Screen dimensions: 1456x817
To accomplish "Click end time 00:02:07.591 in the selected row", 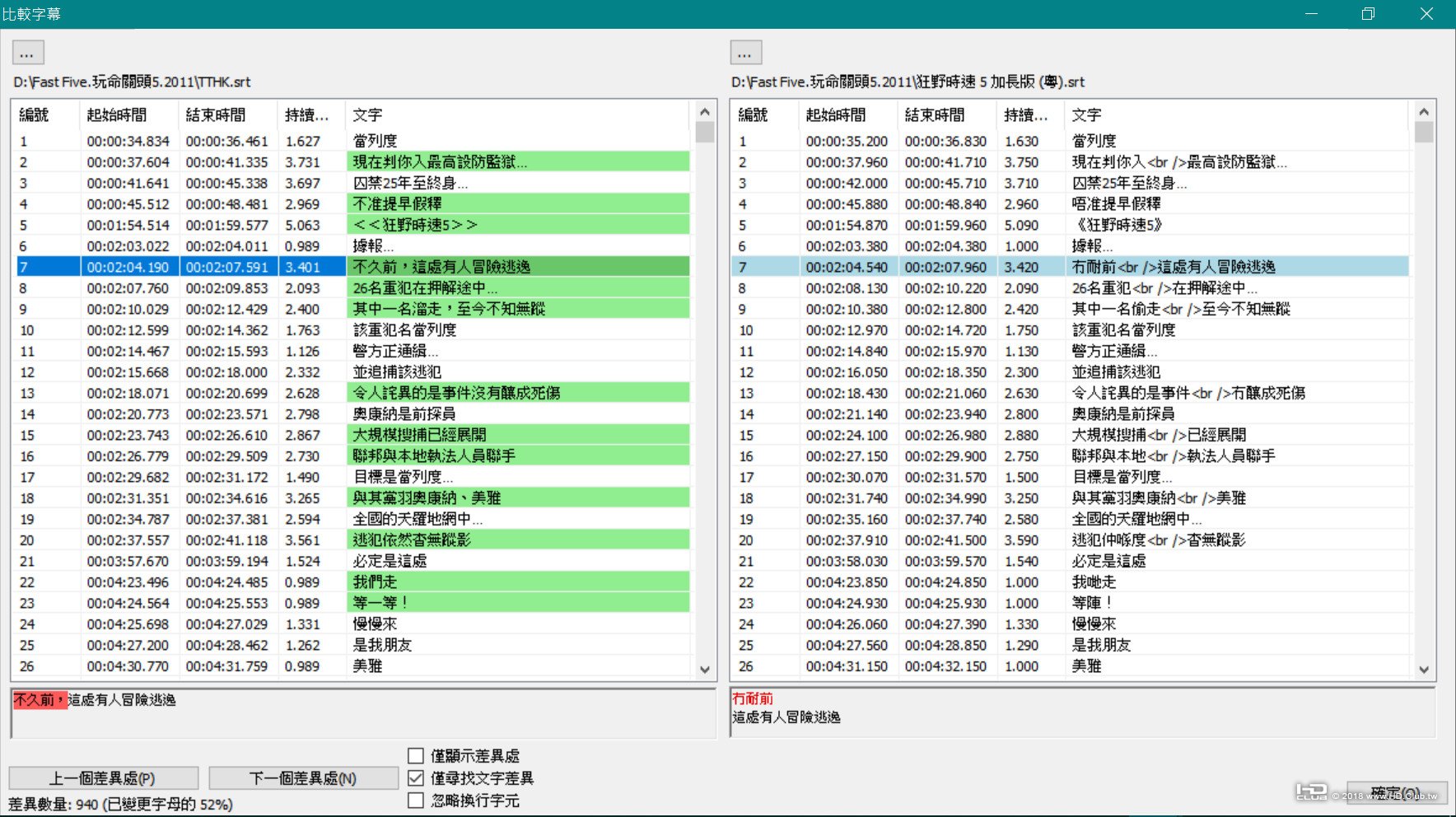I will point(226,267).
